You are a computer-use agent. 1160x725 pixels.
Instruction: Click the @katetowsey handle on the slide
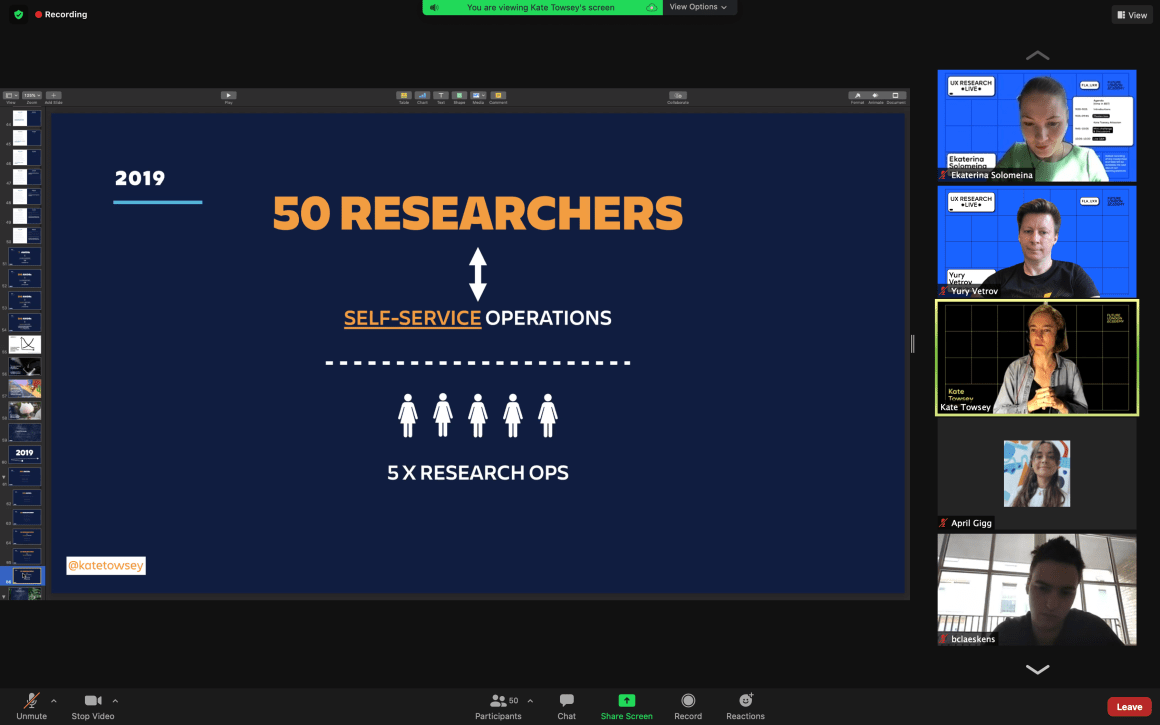[106, 565]
